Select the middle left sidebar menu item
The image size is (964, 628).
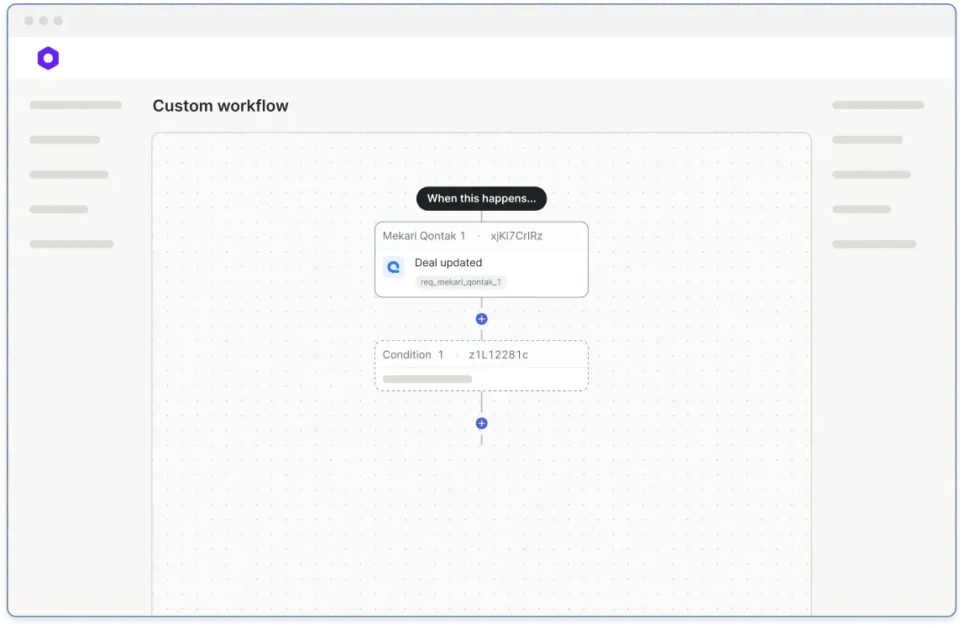[68, 174]
